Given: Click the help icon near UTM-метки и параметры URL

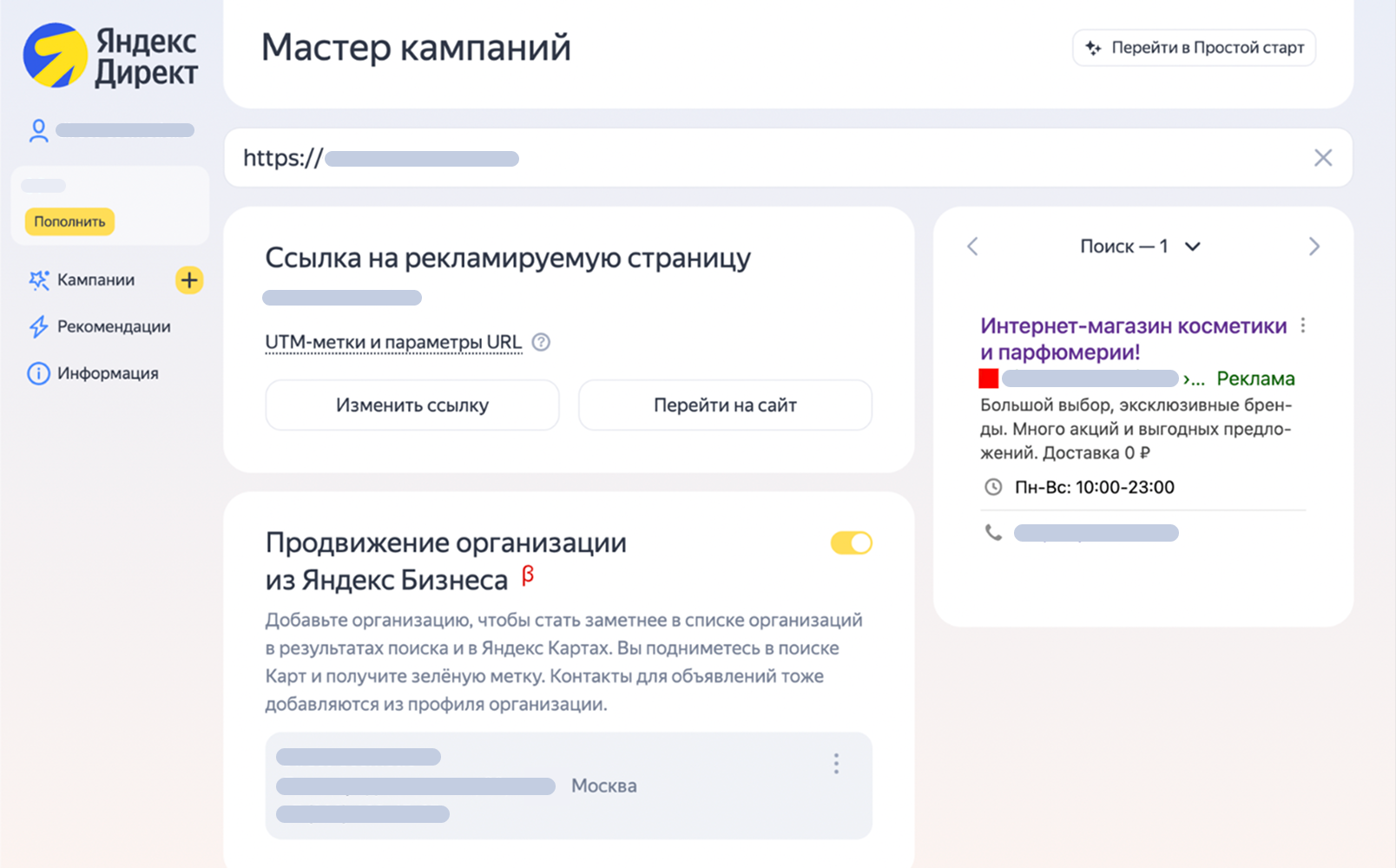Looking at the screenshot, I should (x=540, y=342).
